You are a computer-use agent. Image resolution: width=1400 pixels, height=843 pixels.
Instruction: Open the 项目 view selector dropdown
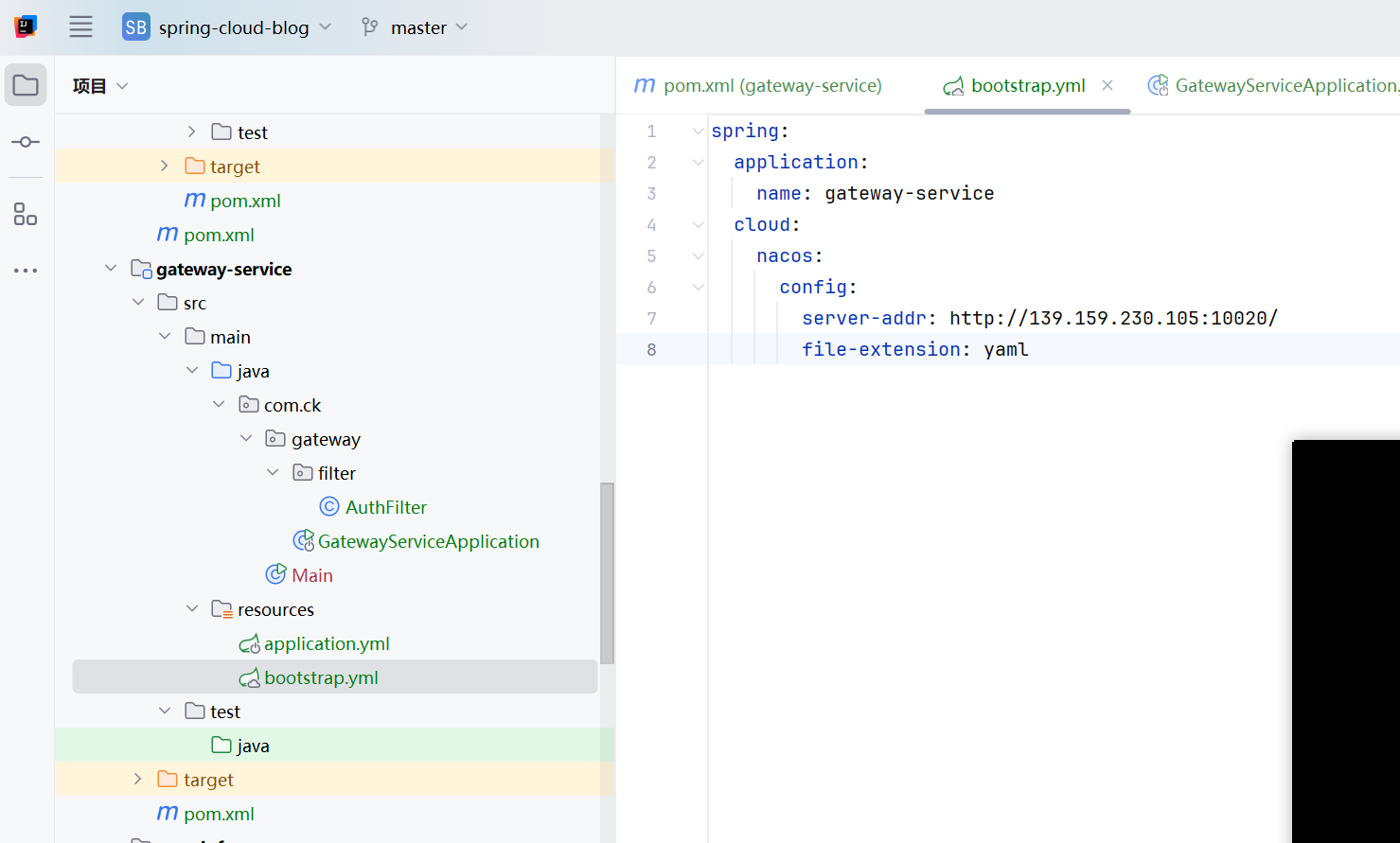coord(100,86)
